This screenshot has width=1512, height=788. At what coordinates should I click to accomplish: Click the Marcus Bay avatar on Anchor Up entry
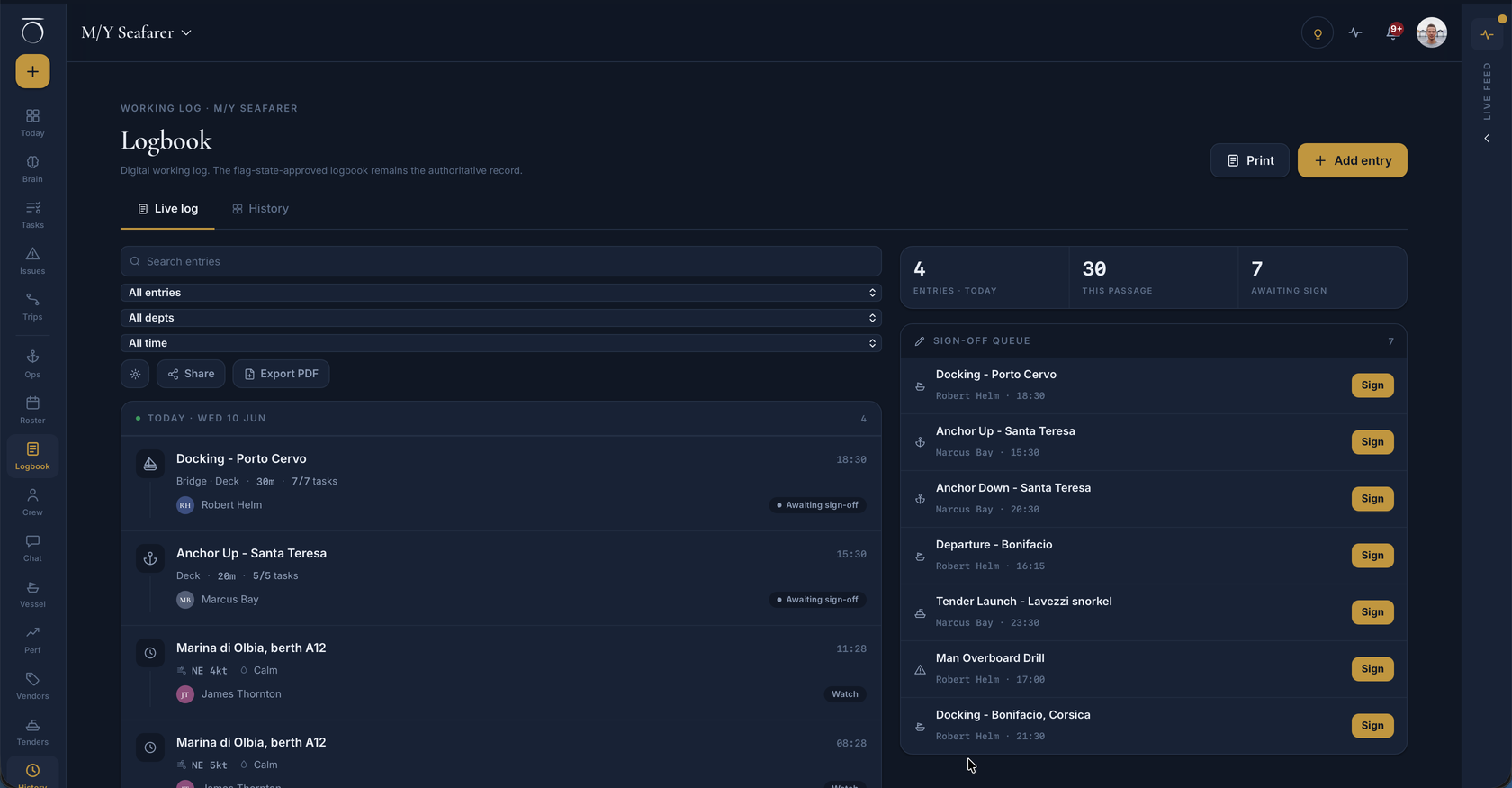click(185, 600)
